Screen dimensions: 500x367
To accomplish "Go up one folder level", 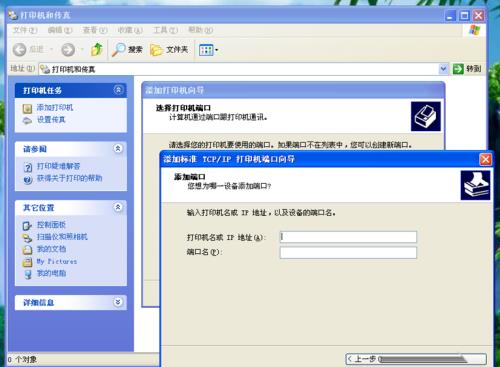I will click(97, 49).
